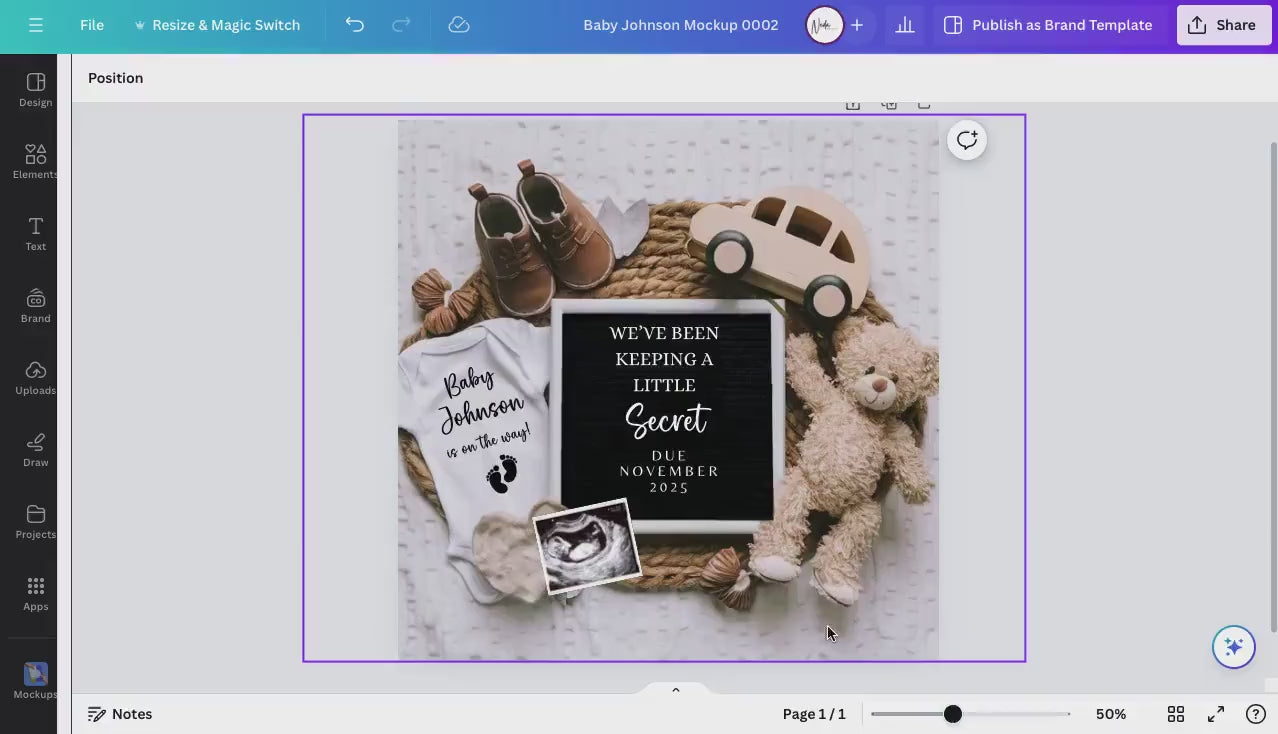Open the Resize & Magic Switch menu
Image resolution: width=1278 pixels, height=734 pixels.
[217, 25]
